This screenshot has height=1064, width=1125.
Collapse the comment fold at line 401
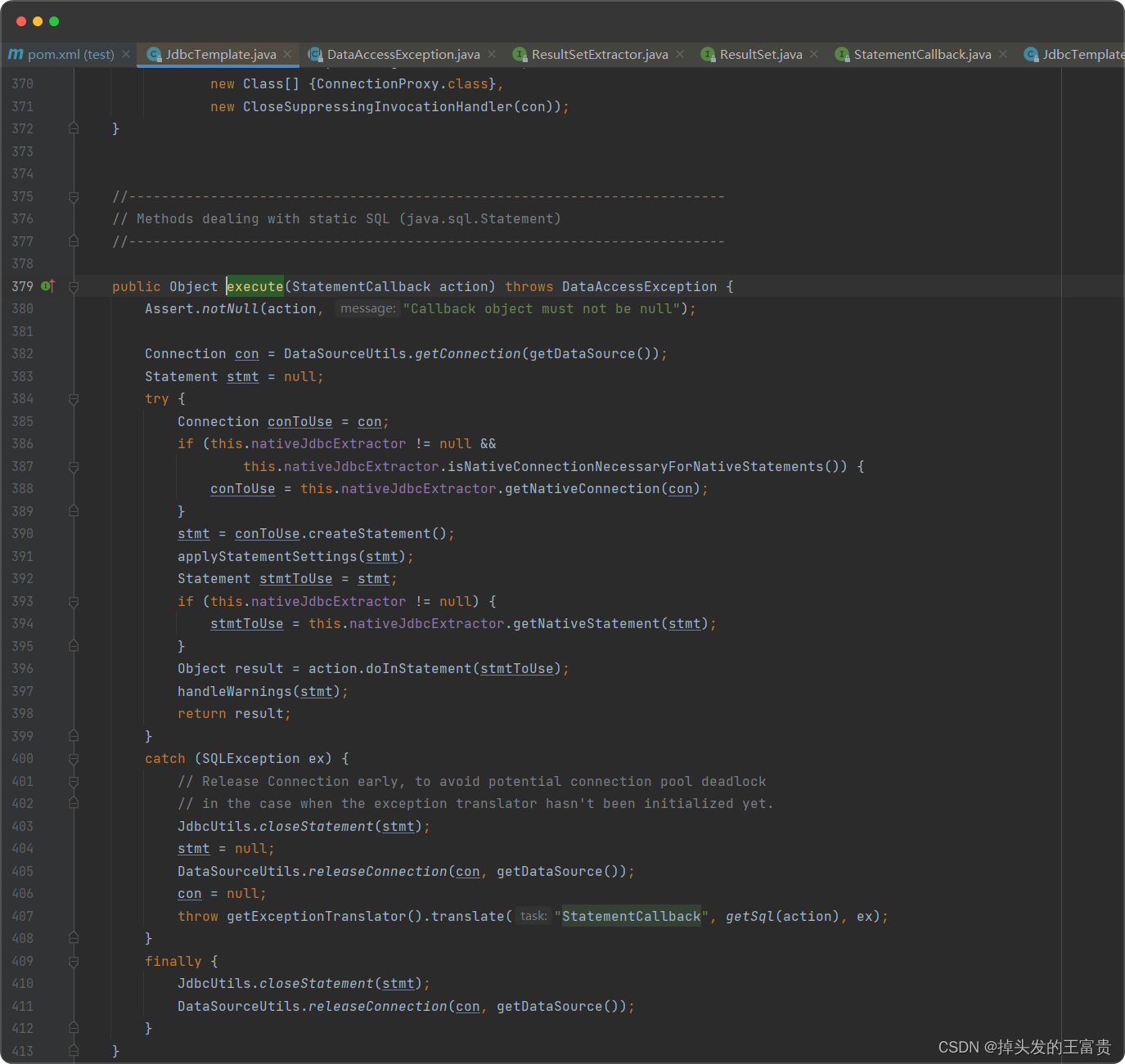pos(74,782)
